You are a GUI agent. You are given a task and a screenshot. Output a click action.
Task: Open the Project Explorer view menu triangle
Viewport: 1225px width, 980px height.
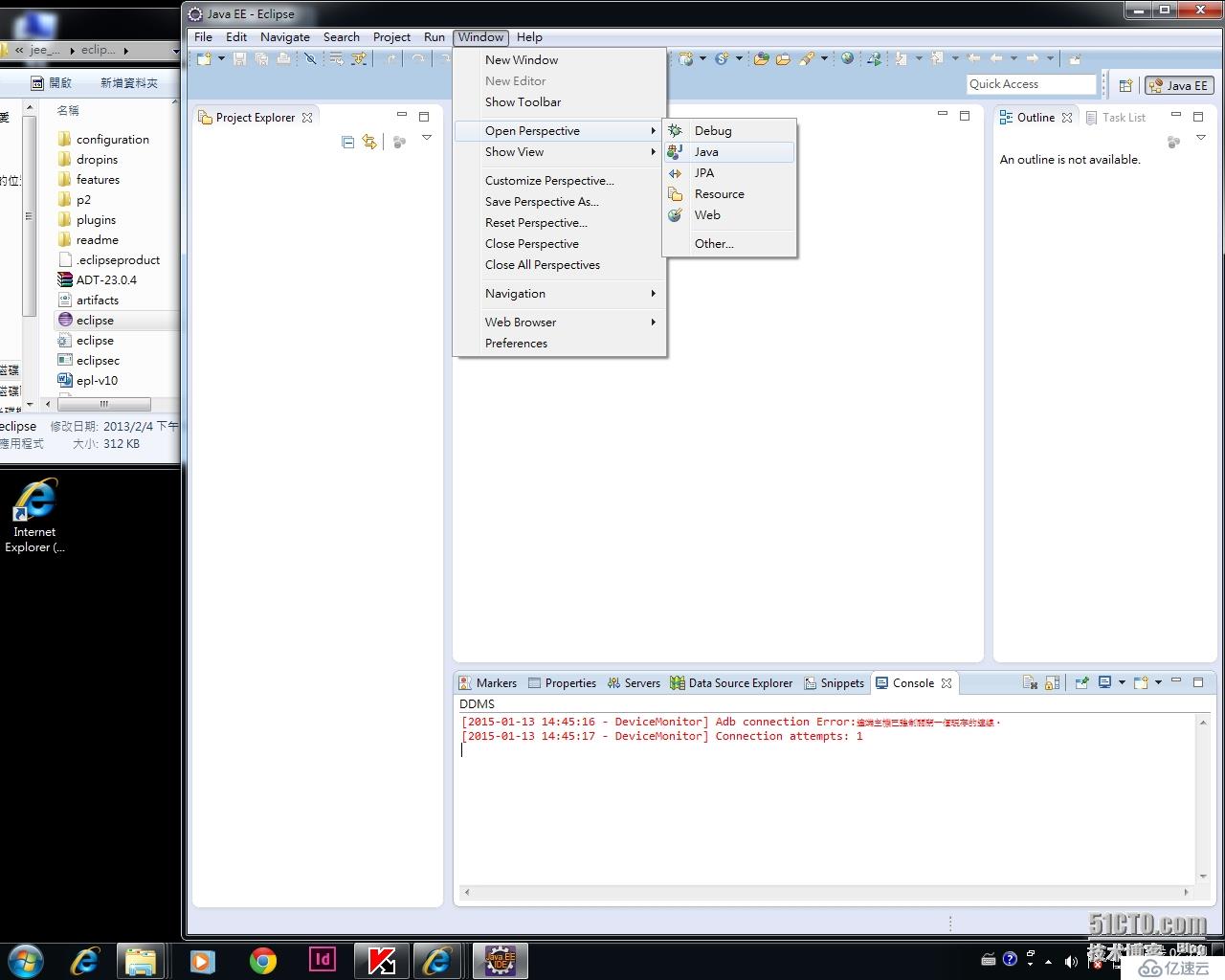[x=427, y=139]
